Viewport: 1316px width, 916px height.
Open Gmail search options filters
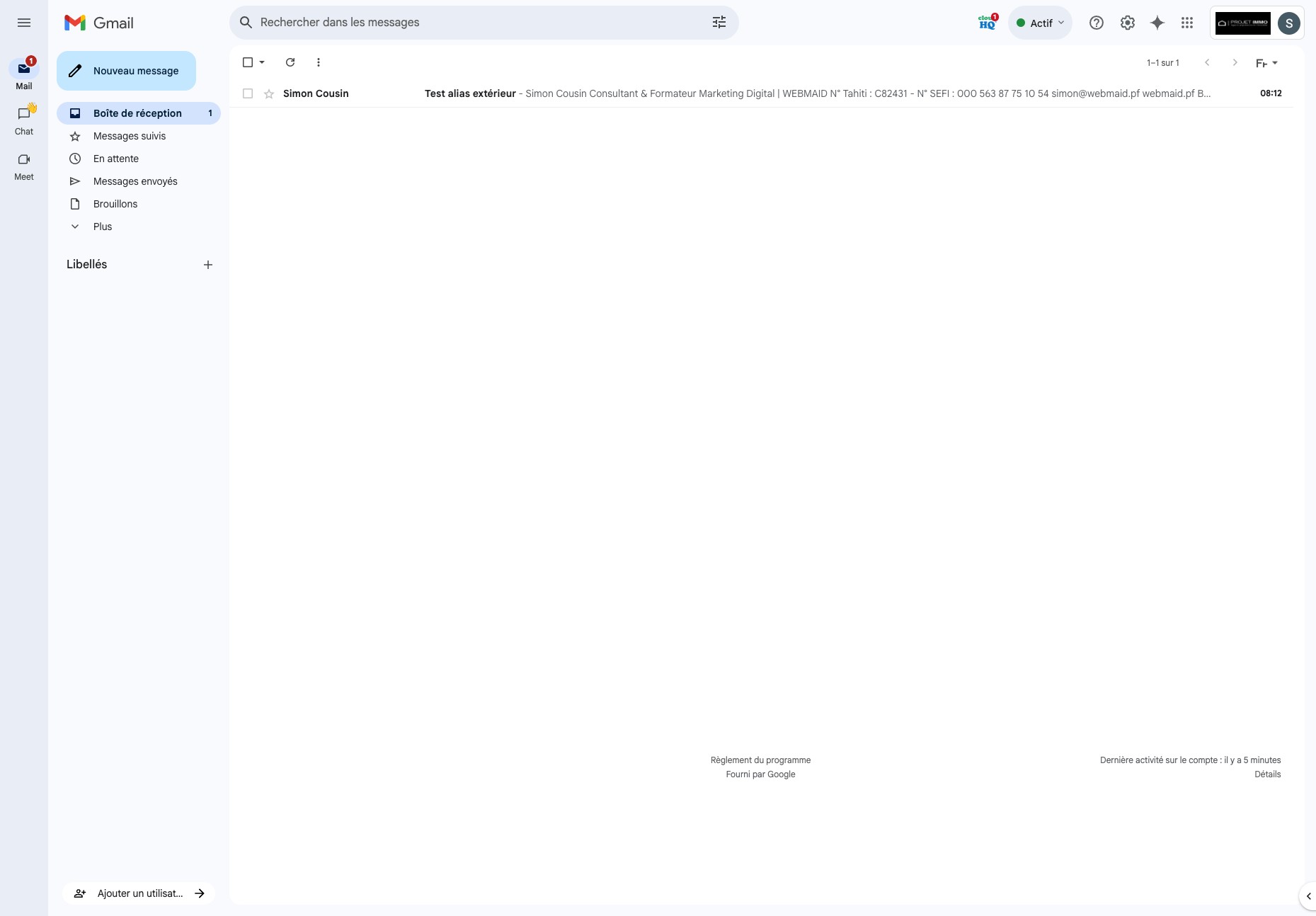(x=719, y=22)
